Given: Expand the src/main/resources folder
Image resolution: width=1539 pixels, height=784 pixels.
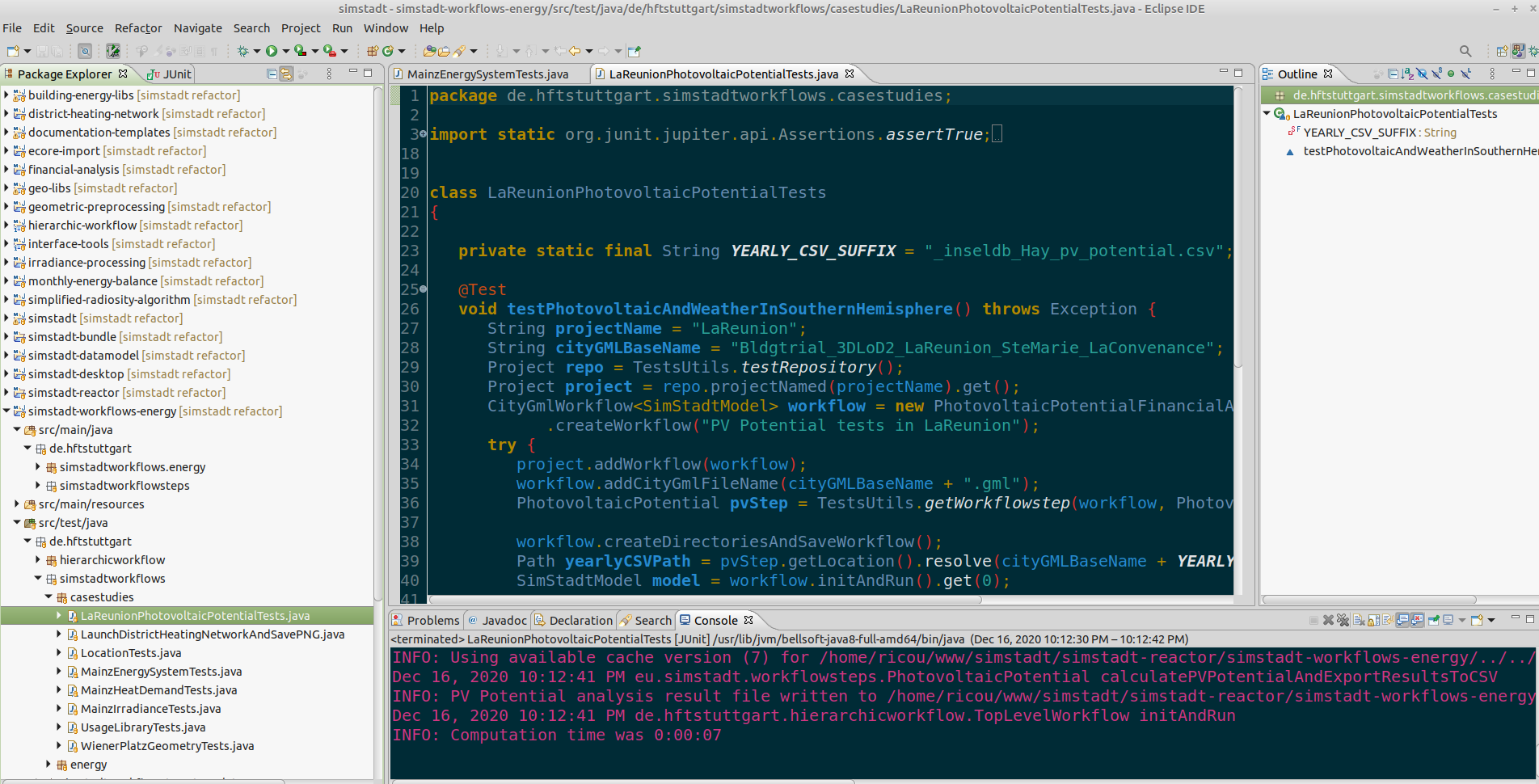Looking at the screenshot, I should [x=17, y=504].
